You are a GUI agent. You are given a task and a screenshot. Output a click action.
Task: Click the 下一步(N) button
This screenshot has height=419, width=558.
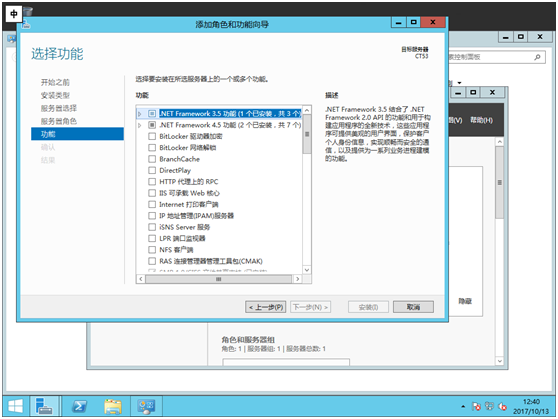(310, 307)
